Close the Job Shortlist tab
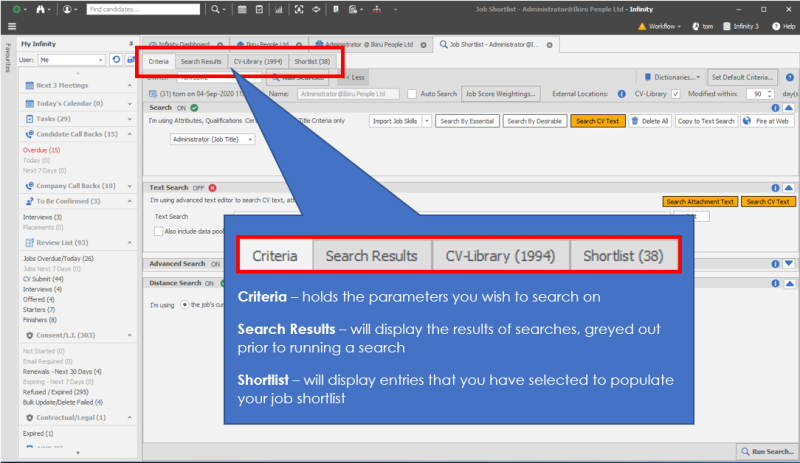The width and height of the screenshot is (800, 463). tap(549, 45)
